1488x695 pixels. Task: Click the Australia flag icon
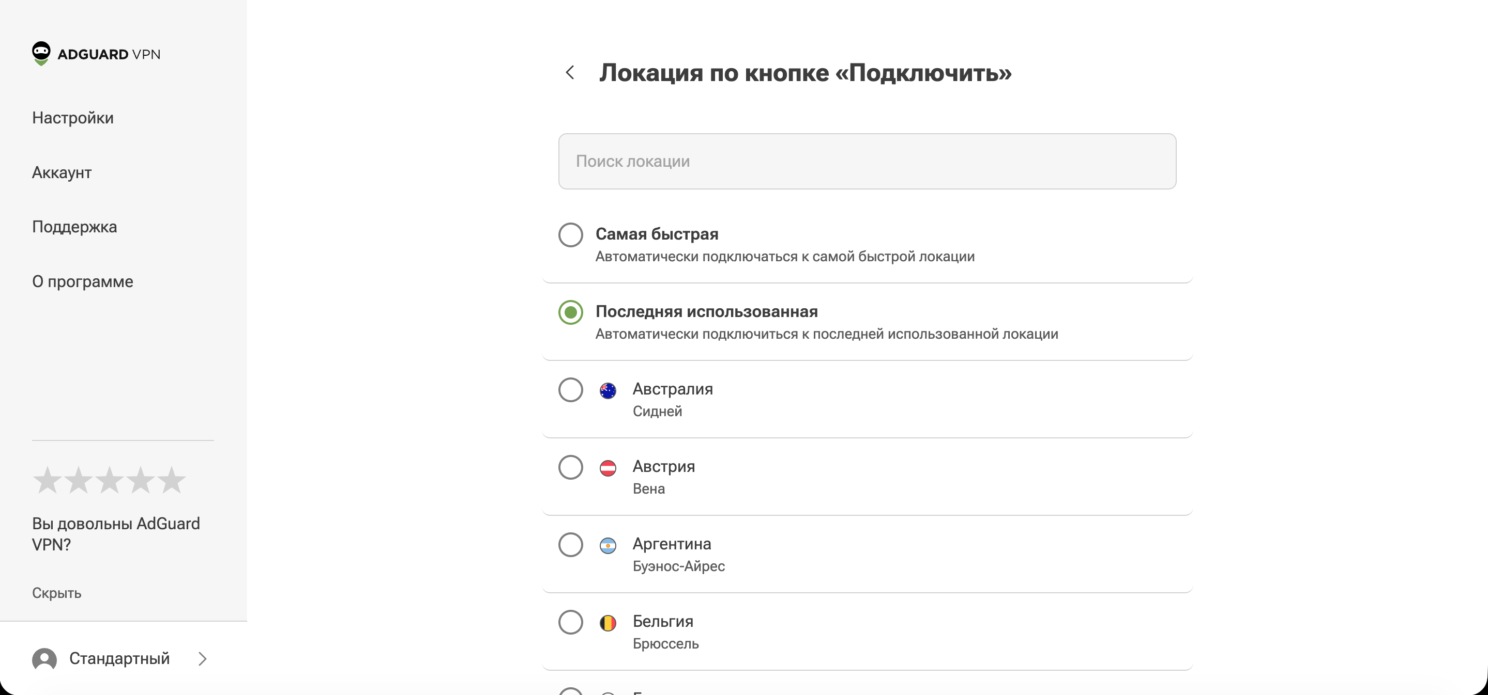(608, 390)
